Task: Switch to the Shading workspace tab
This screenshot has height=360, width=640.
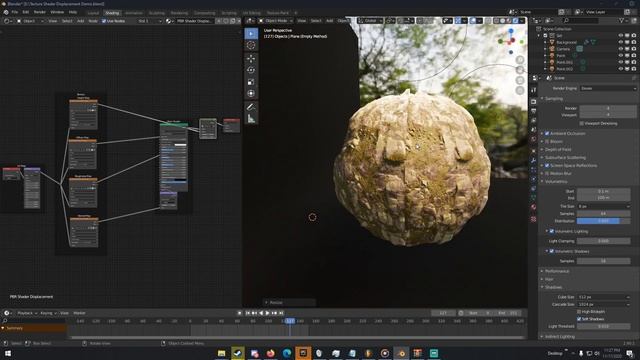Action: tap(112, 13)
